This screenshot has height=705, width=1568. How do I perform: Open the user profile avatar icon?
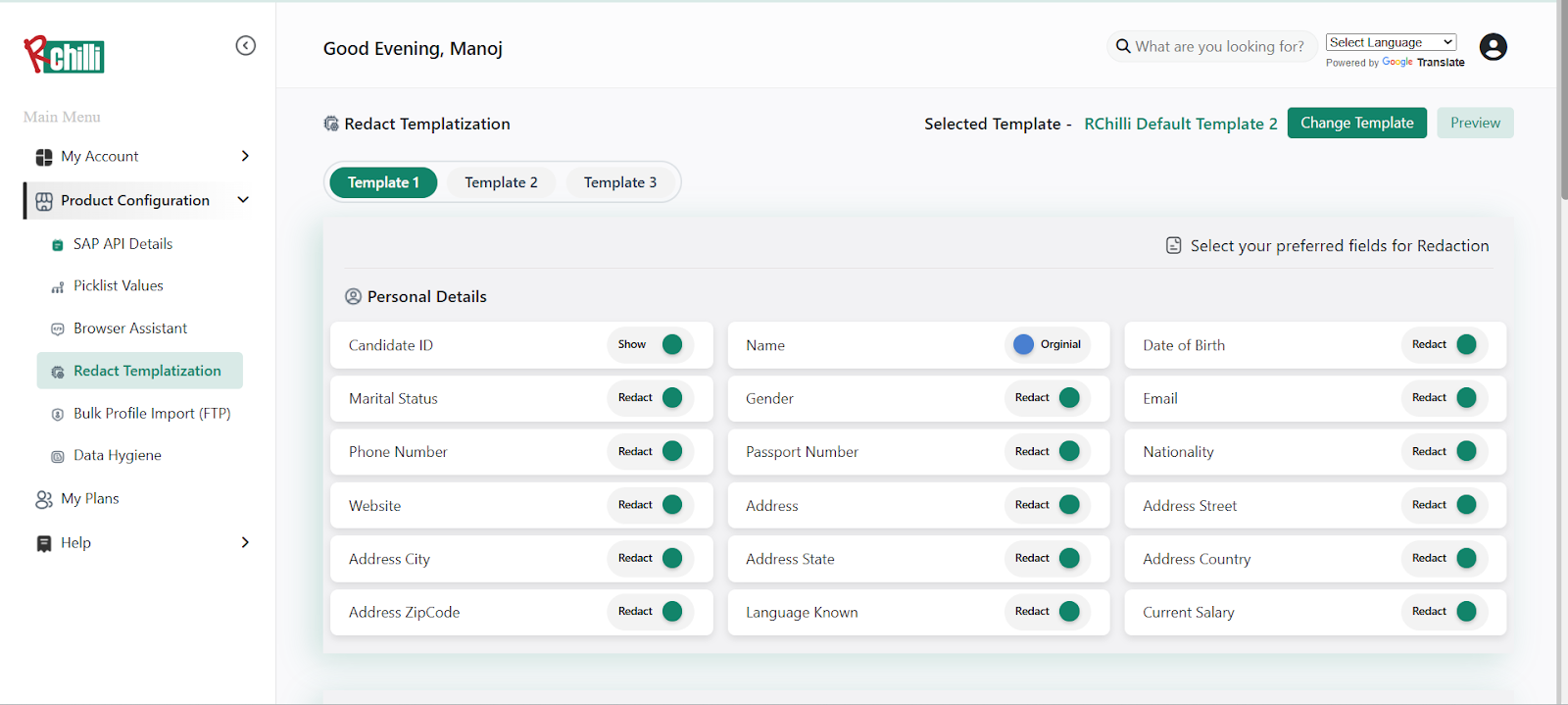[1493, 47]
